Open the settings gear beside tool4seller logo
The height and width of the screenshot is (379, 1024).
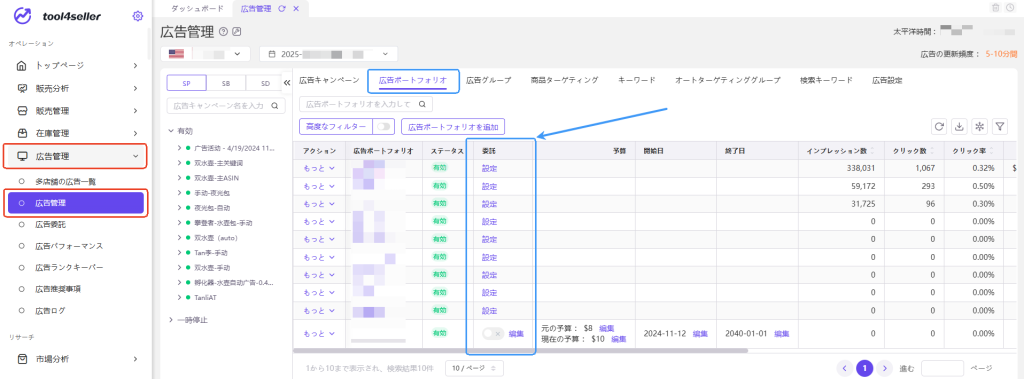(x=137, y=16)
